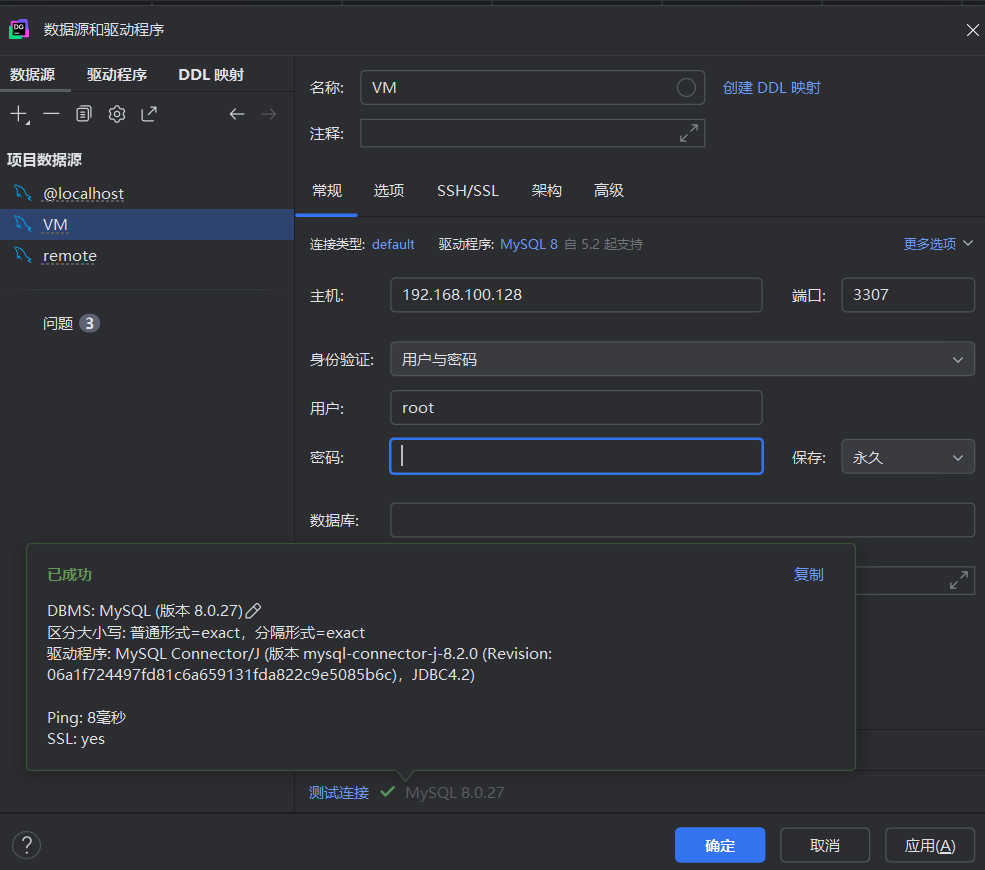Expand the 更多选项 menu
This screenshot has width=985, height=870.
(938, 244)
